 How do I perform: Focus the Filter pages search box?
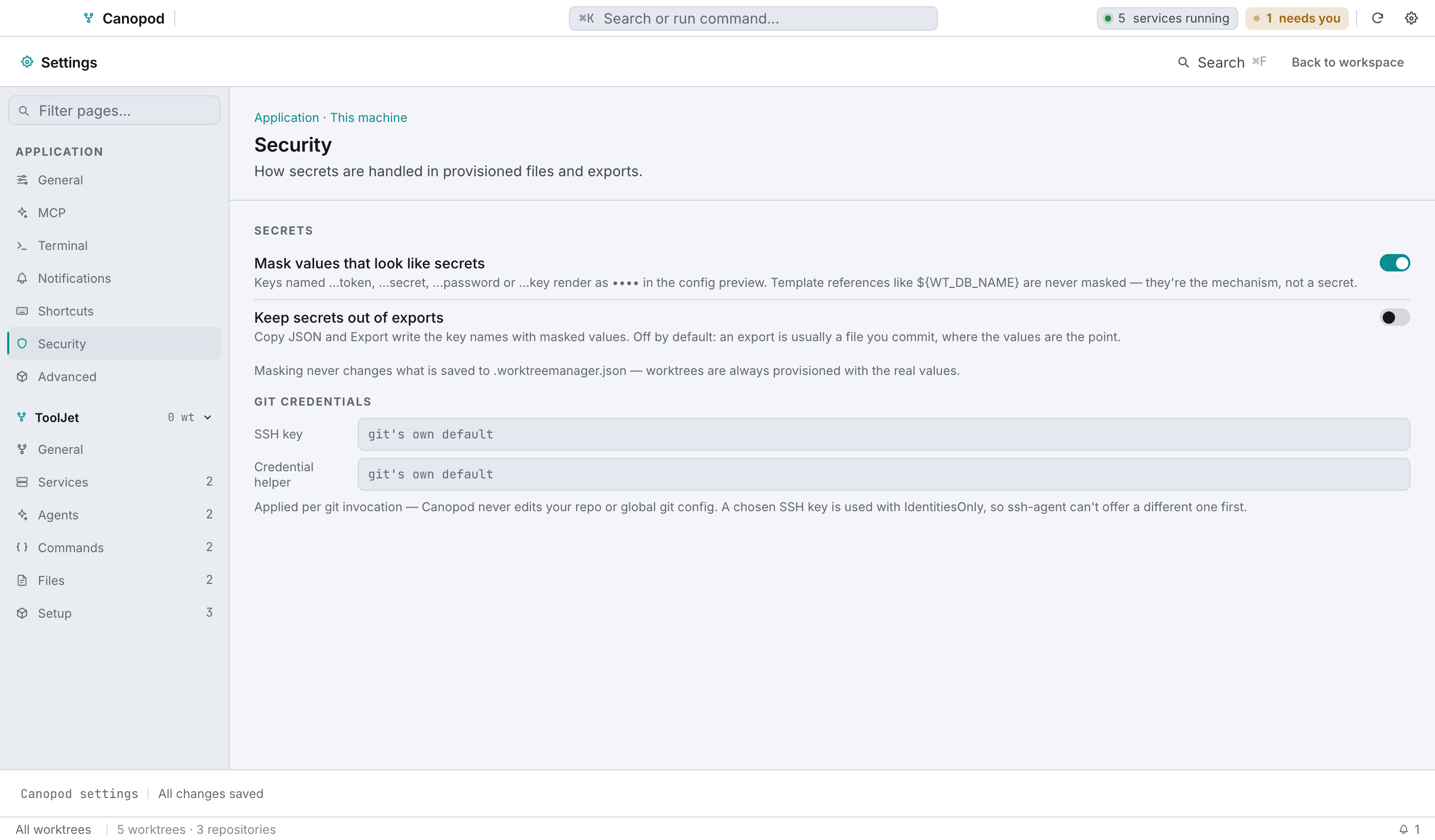tap(114, 111)
